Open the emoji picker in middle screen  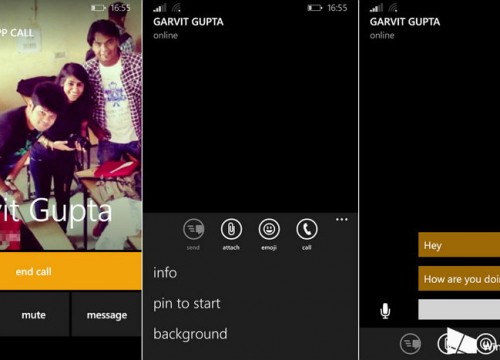(x=269, y=229)
